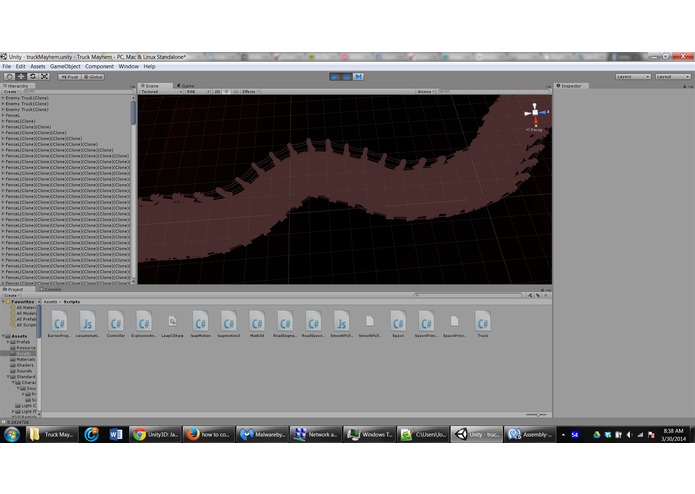Toggle scene lighting button
Viewport: 695px width, 494px height.
(226, 91)
